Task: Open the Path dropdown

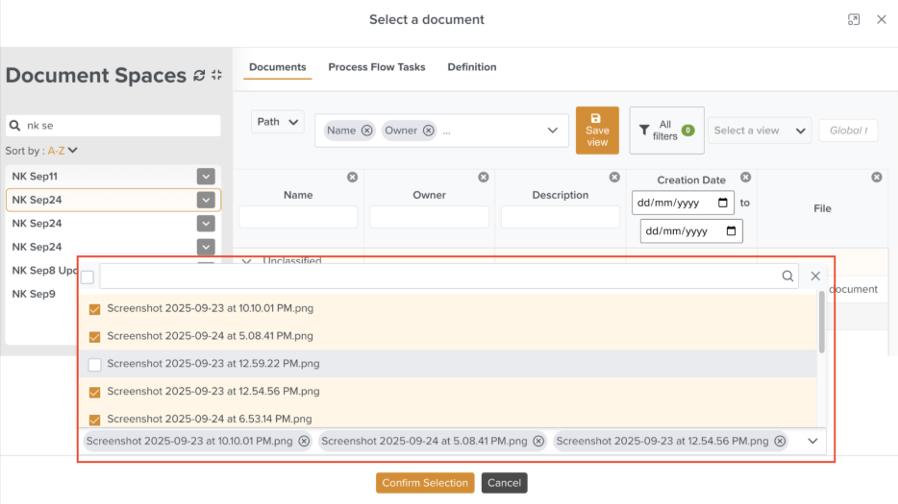Action: coord(277,122)
